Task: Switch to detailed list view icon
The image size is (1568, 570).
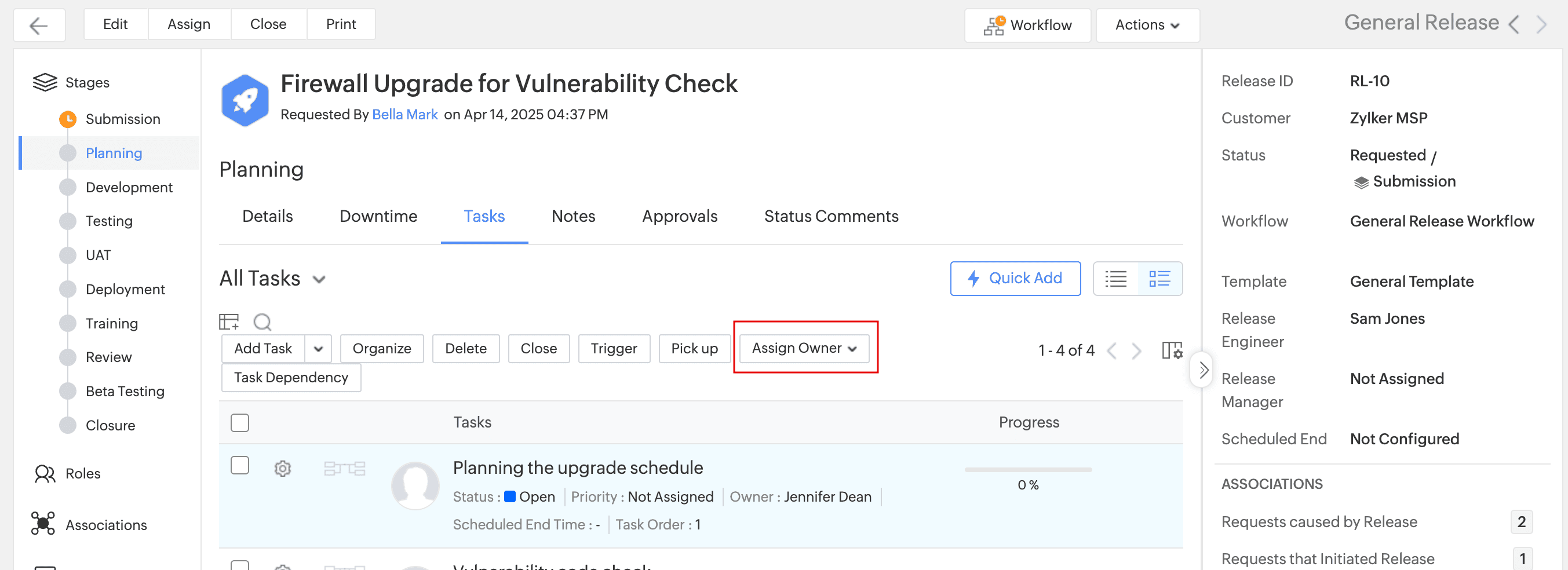Action: (1159, 279)
